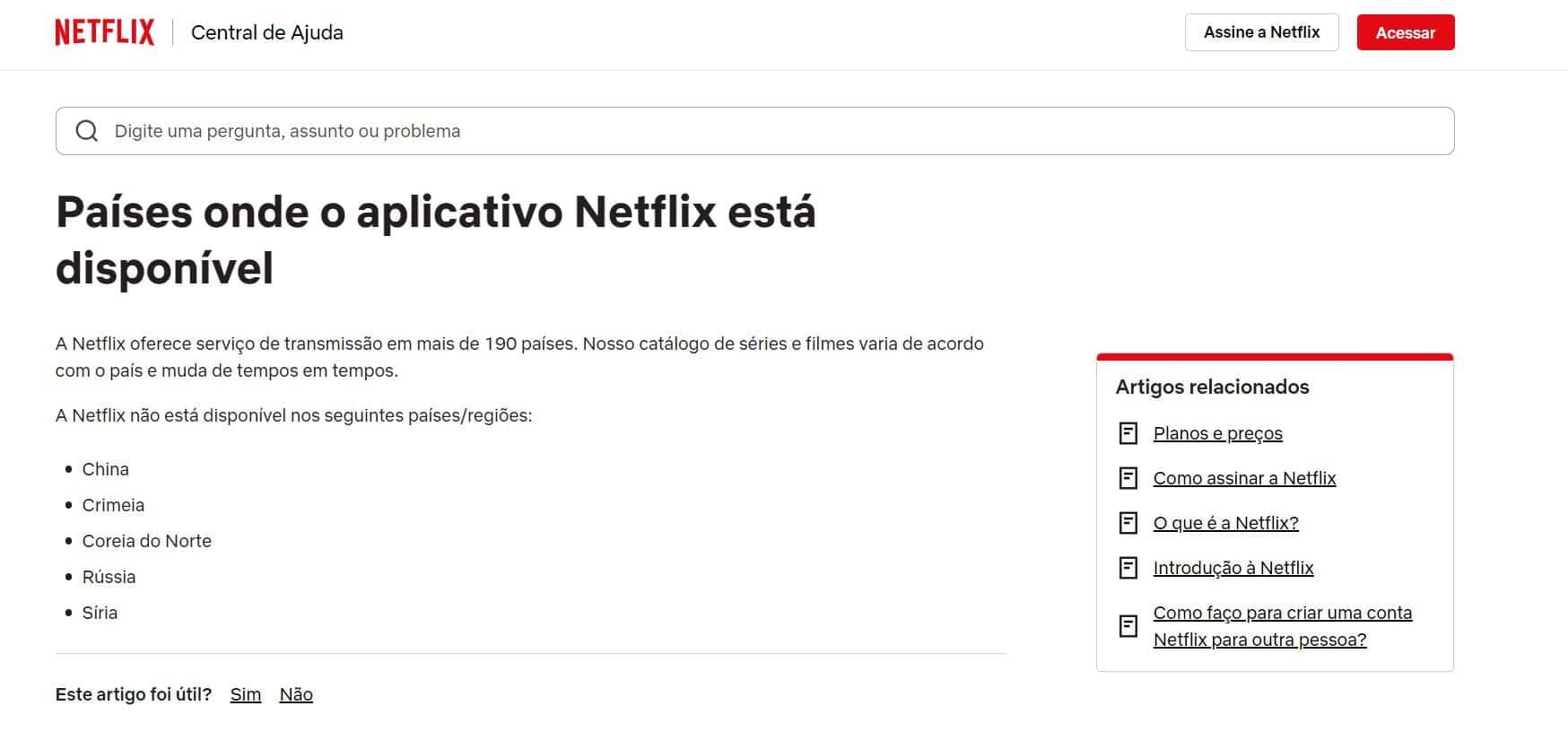
Task: Click the Coreia do Norte list item
Action: [146, 541]
